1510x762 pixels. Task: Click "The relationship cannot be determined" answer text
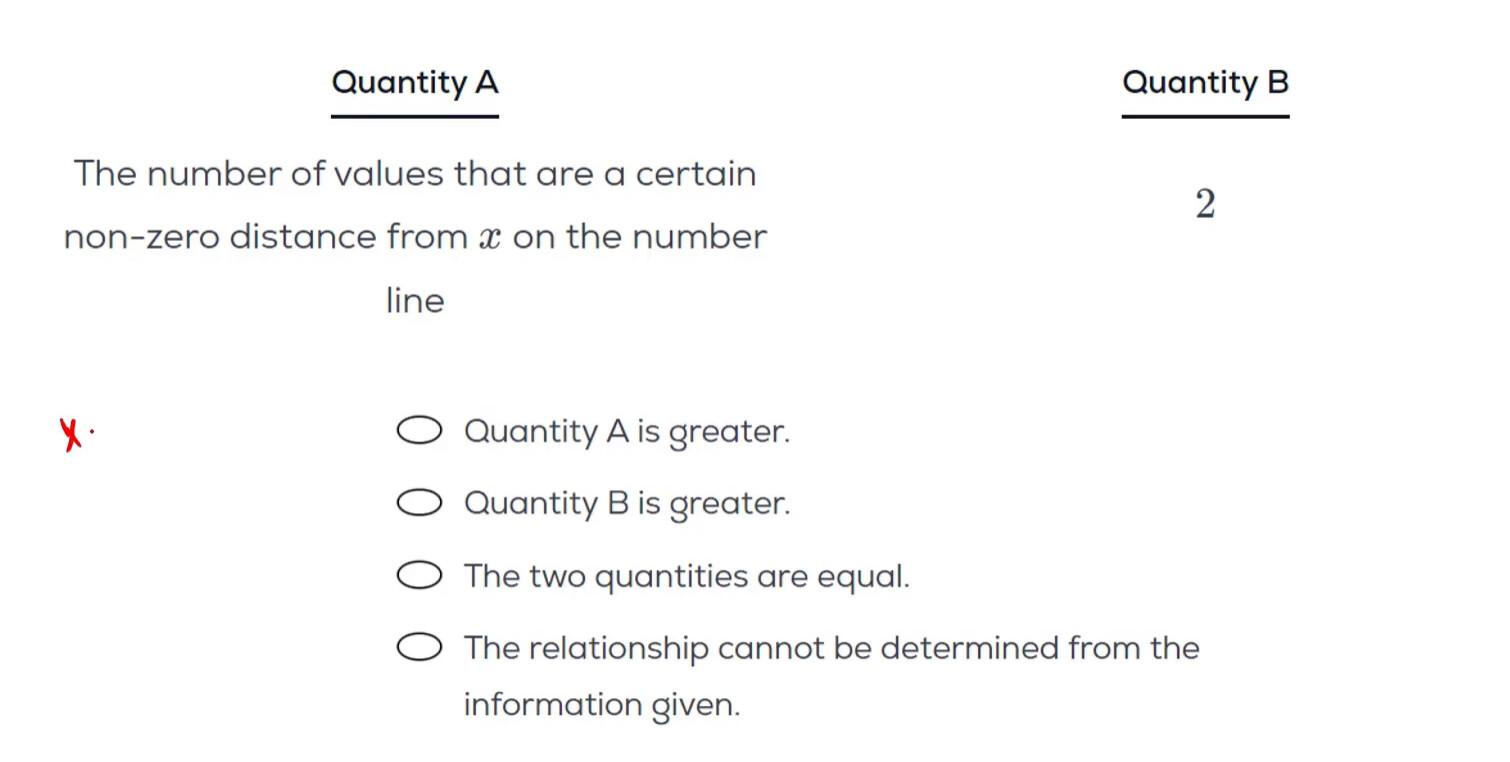pos(830,648)
